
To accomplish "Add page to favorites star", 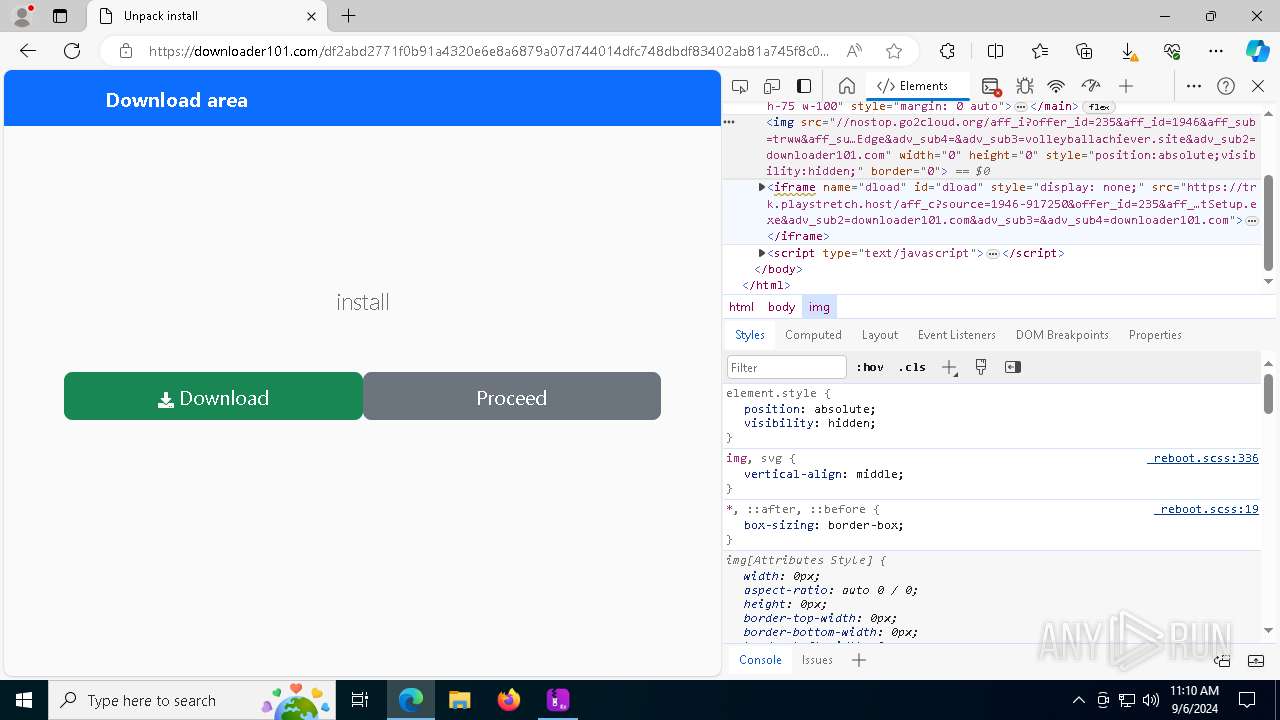I will pos(894,51).
